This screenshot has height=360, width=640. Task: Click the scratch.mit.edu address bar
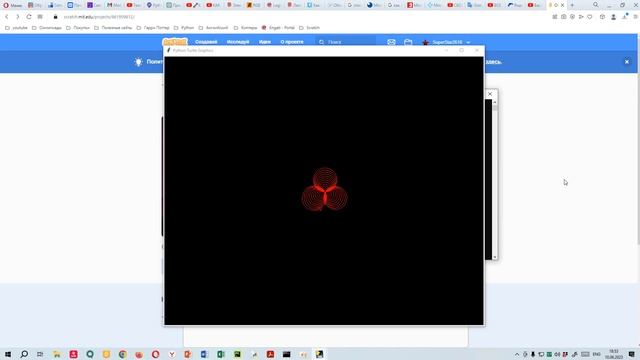pyautogui.click(x=99, y=17)
